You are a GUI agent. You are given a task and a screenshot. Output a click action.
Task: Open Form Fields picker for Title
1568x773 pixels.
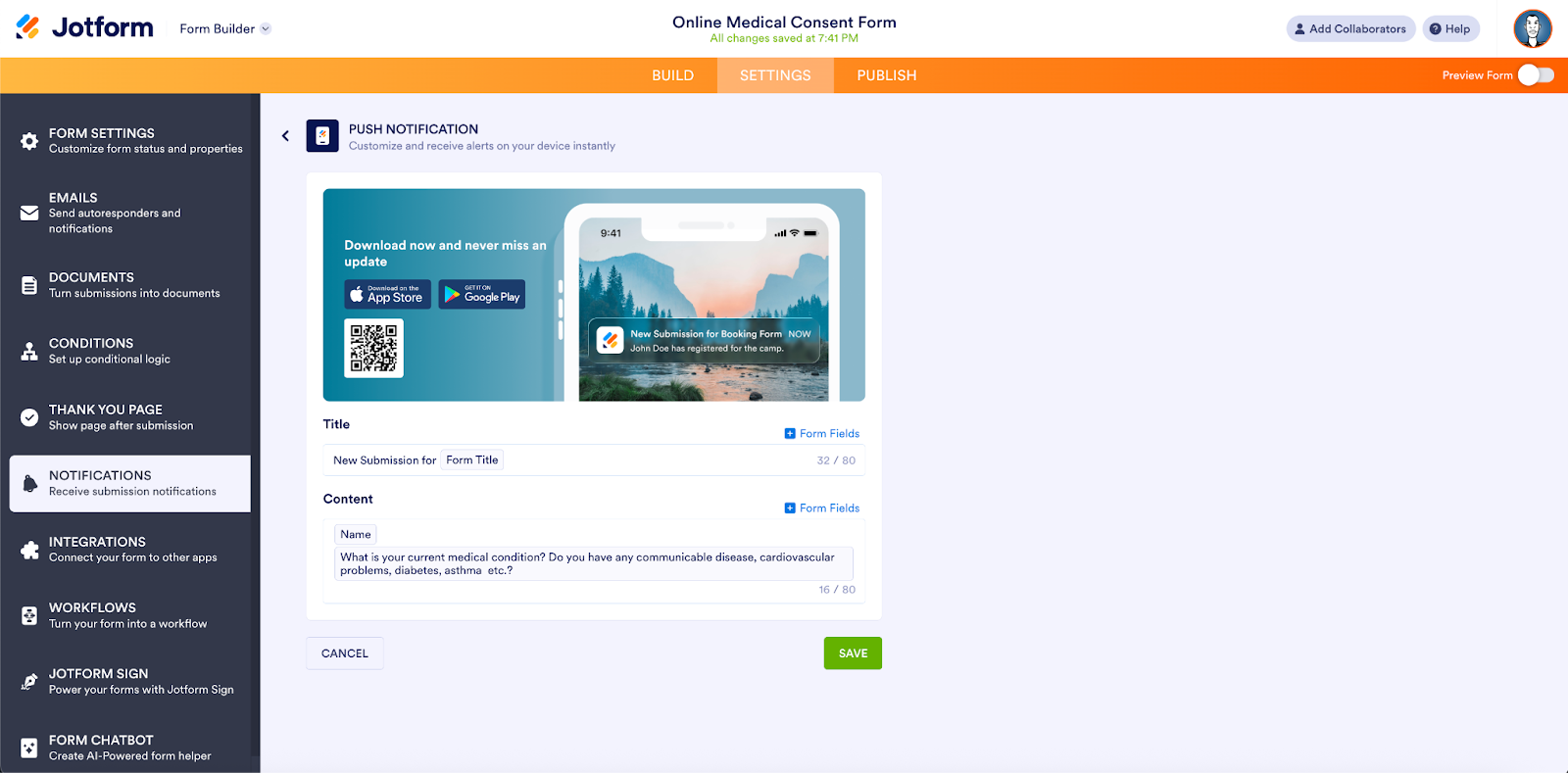[821, 433]
